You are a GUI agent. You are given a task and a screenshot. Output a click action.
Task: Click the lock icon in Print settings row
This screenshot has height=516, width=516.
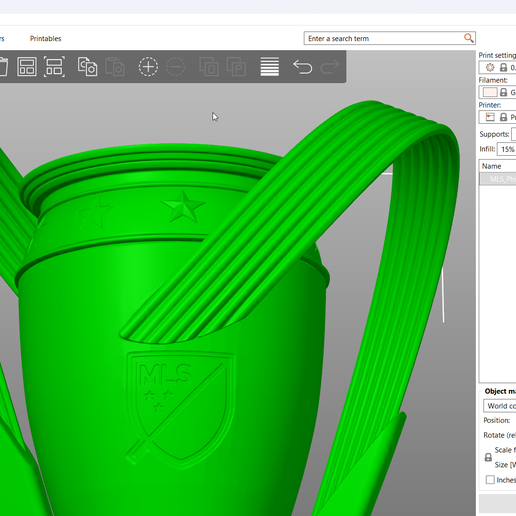pos(503,67)
